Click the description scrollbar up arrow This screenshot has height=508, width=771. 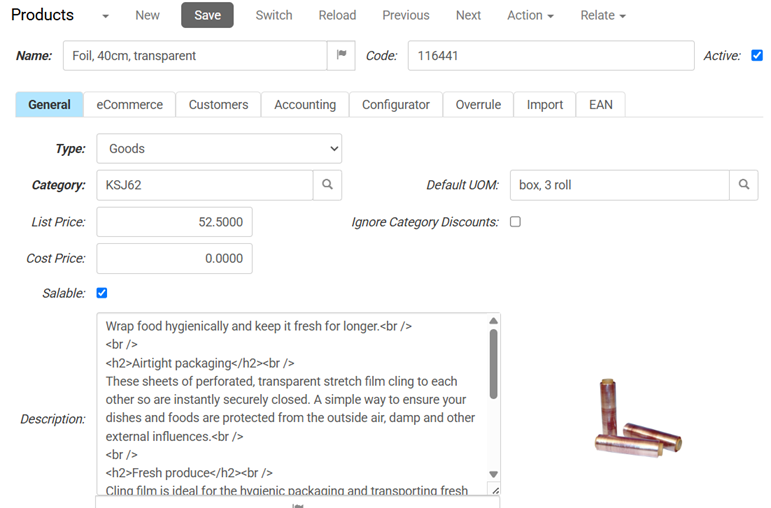coord(493,321)
